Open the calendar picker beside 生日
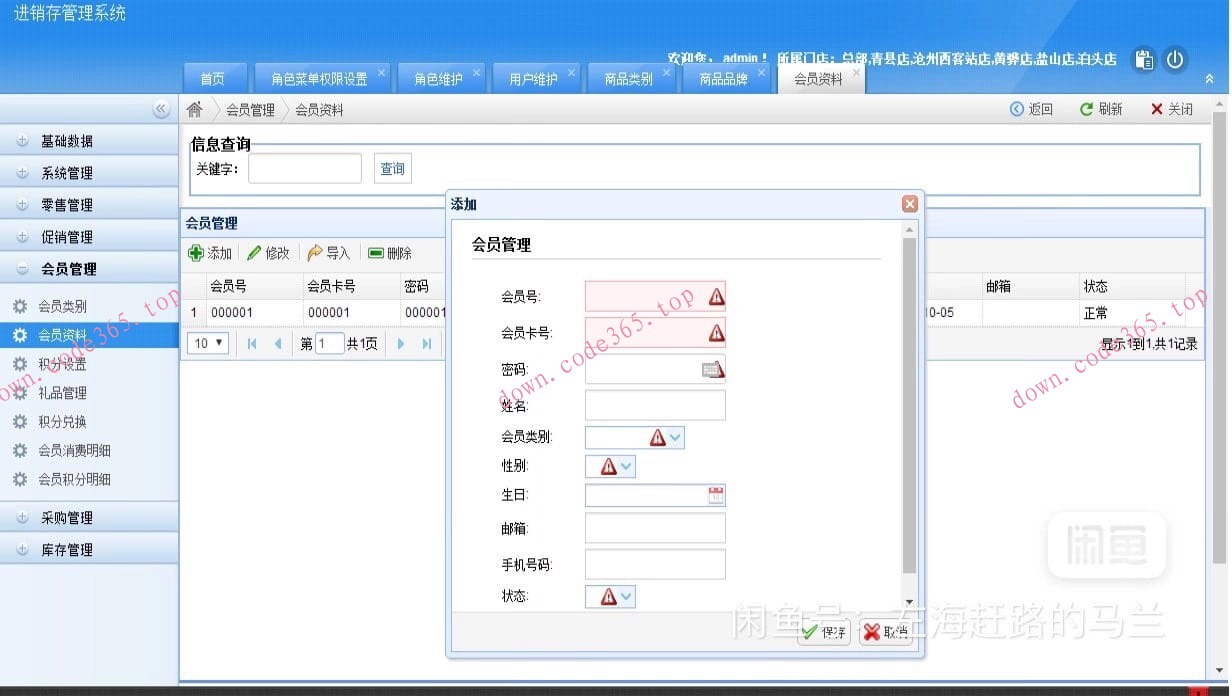Image resolution: width=1232 pixels, height=696 pixels. click(x=718, y=493)
